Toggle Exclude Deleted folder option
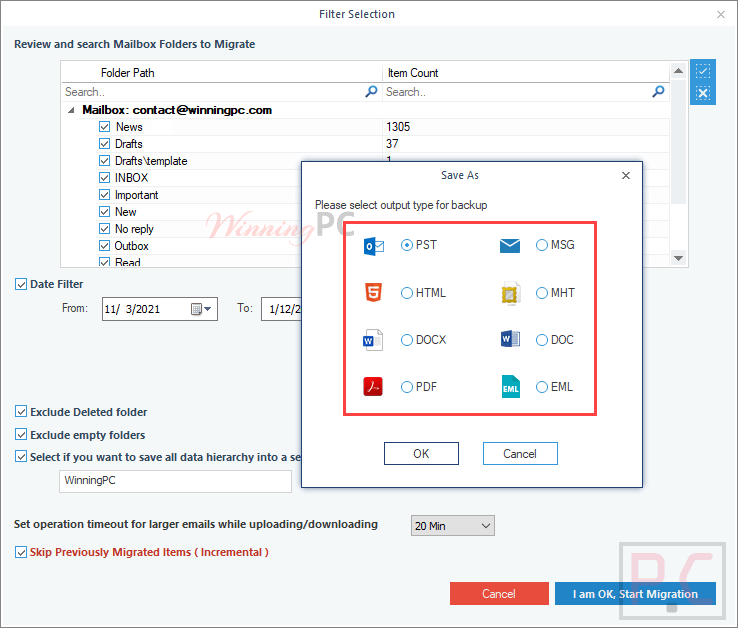Viewport: 738px width, 628px height. [x=21, y=411]
